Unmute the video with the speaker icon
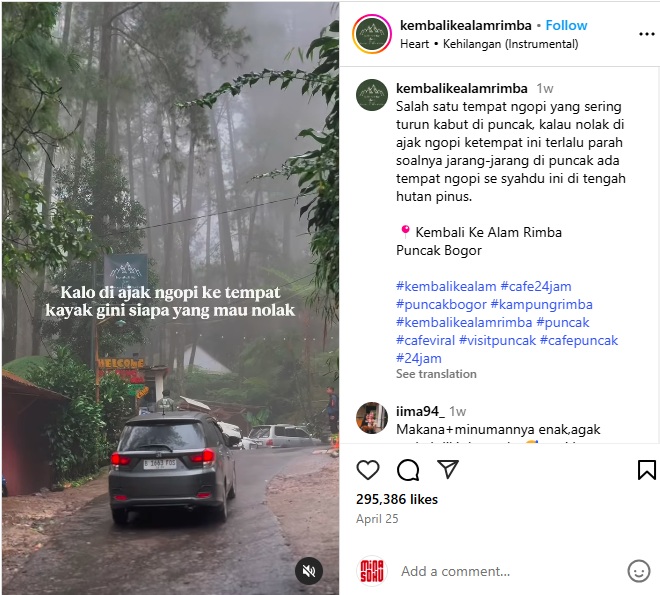Screen dimensions: 660x595 pos(309,571)
